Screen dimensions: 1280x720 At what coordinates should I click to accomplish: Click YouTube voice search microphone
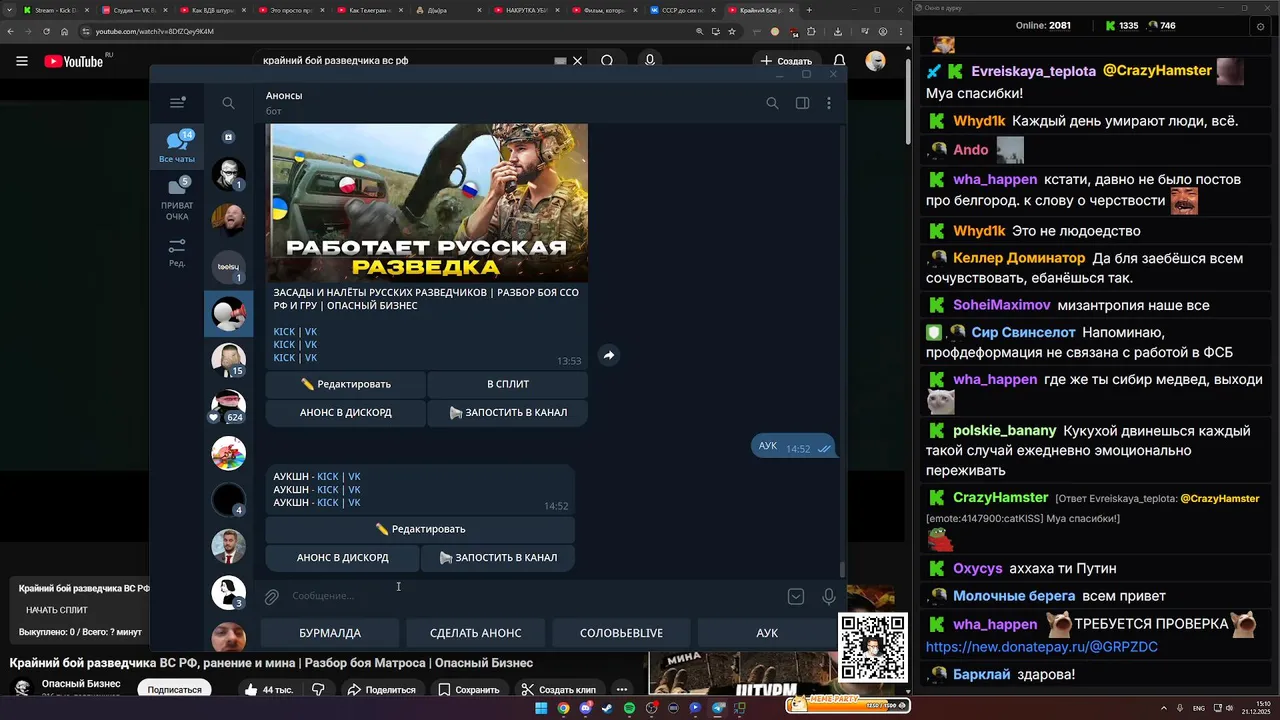click(650, 61)
